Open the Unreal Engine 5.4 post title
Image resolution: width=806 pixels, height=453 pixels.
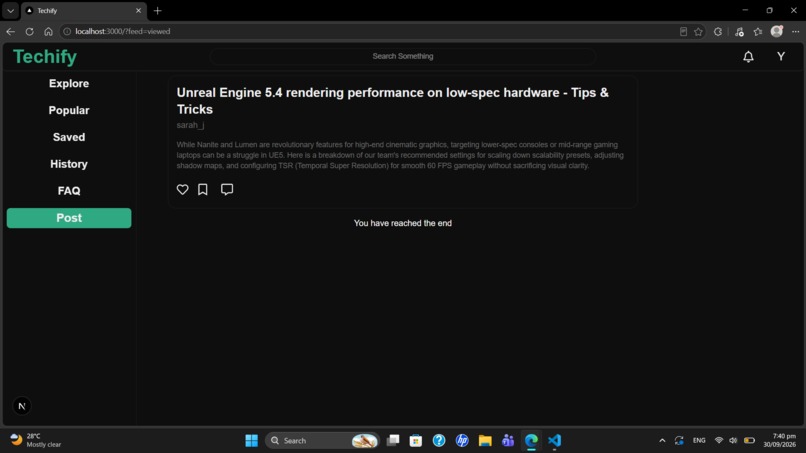coord(392,101)
